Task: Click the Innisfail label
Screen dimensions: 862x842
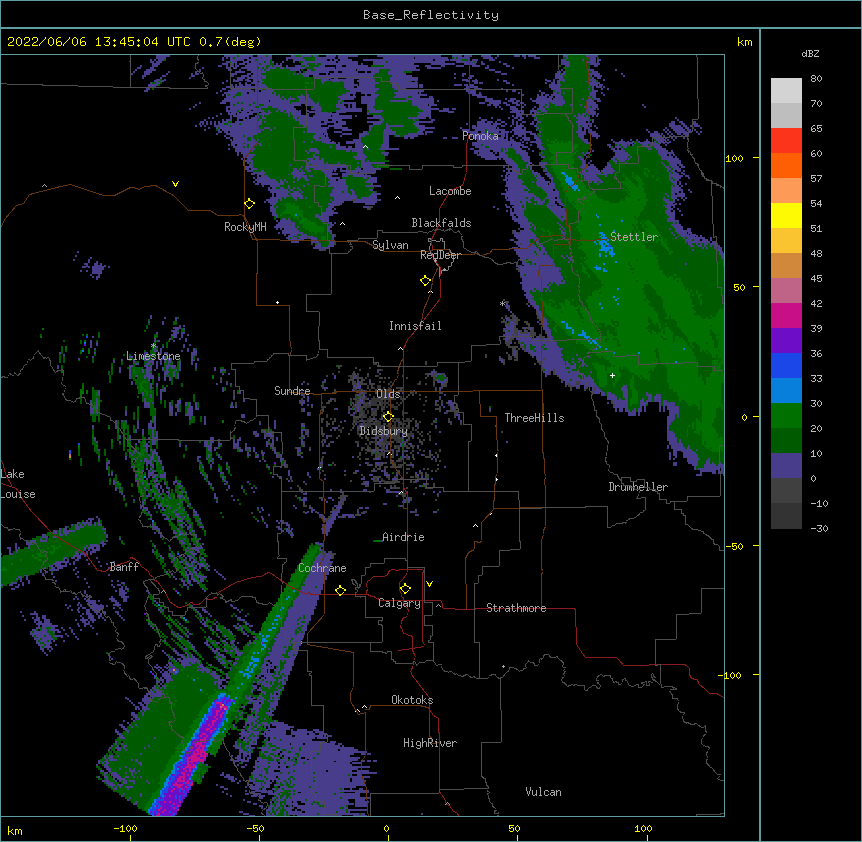Action: pyautogui.click(x=415, y=326)
